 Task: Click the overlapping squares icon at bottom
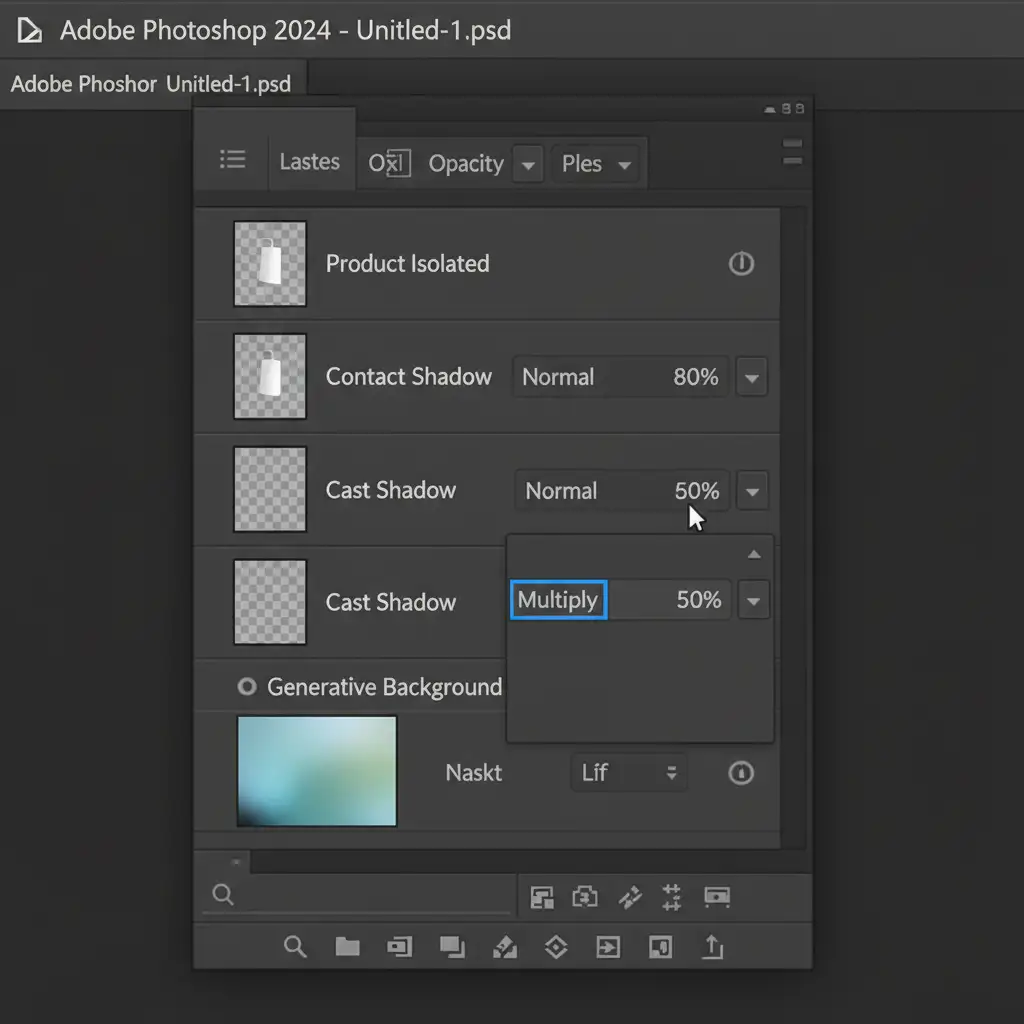452,947
